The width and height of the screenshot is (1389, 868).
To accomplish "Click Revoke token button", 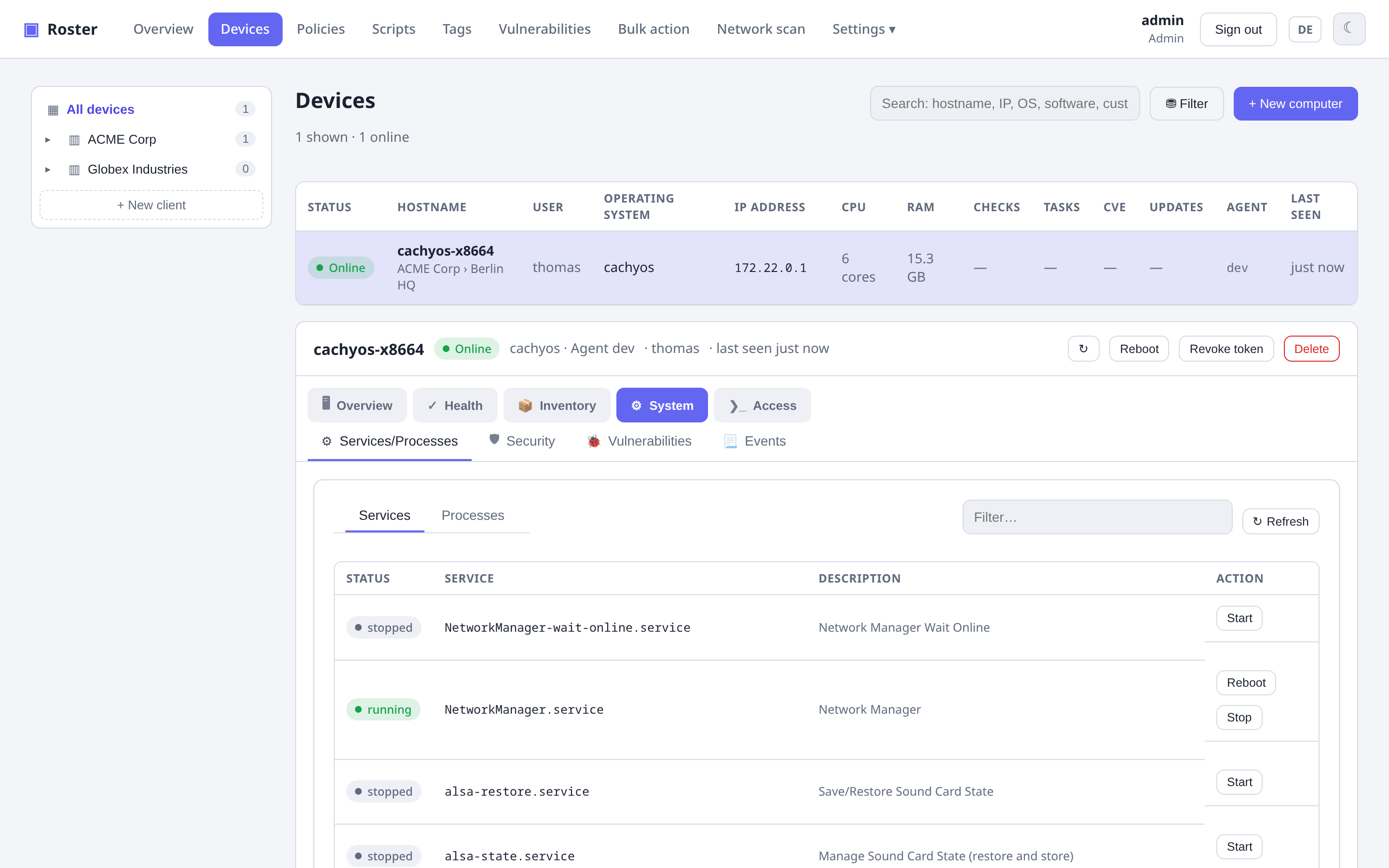I will pos(1226,349).
